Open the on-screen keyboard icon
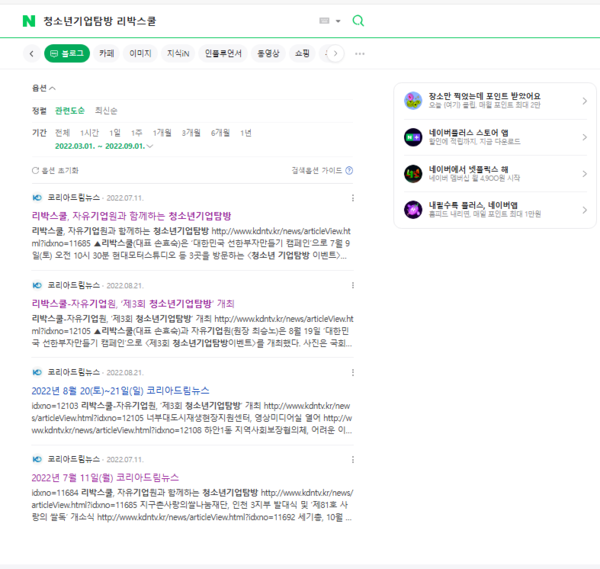The image size is (600, 569). (x=324, y=21)
